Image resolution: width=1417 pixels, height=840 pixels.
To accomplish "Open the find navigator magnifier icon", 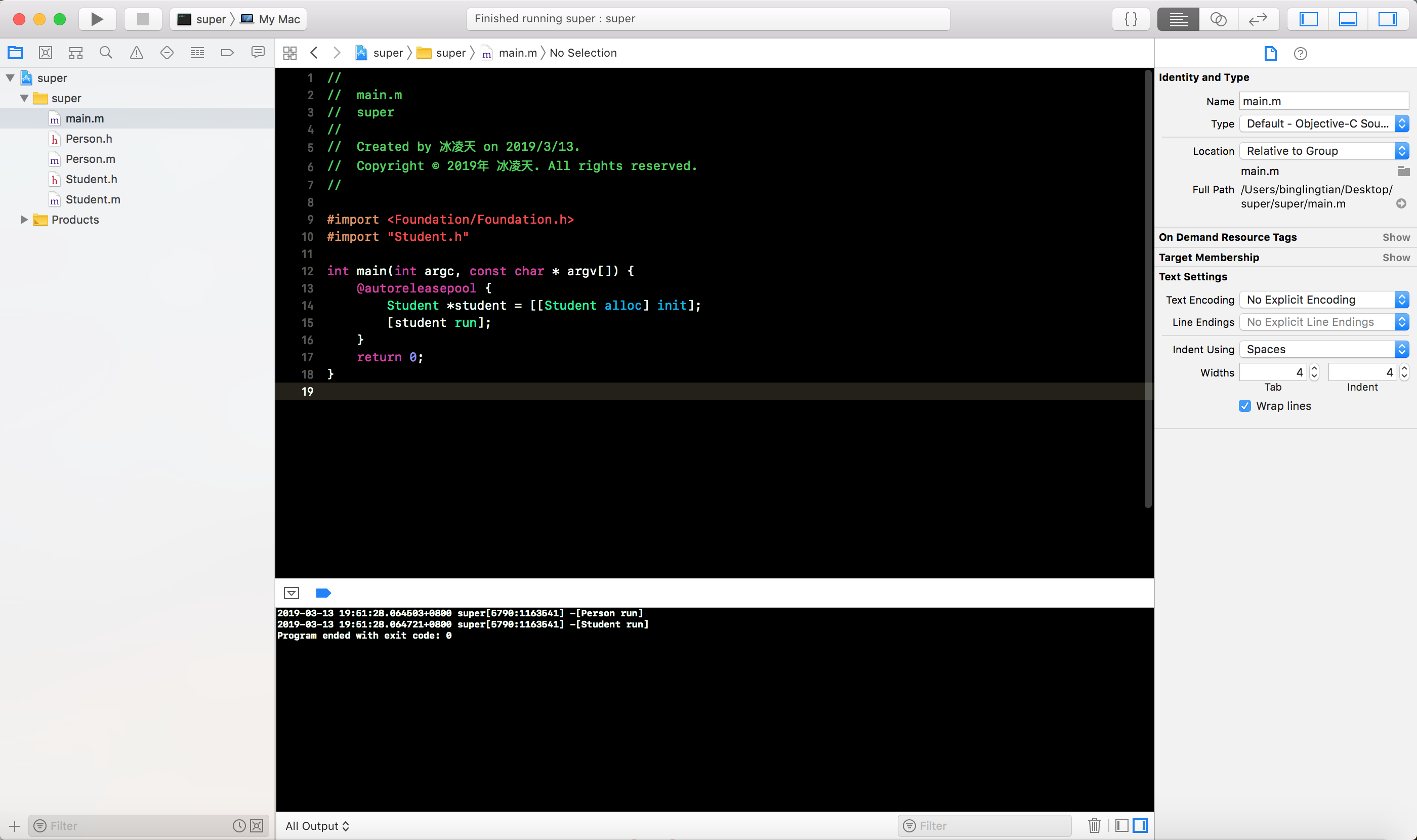I will (106, 53).
